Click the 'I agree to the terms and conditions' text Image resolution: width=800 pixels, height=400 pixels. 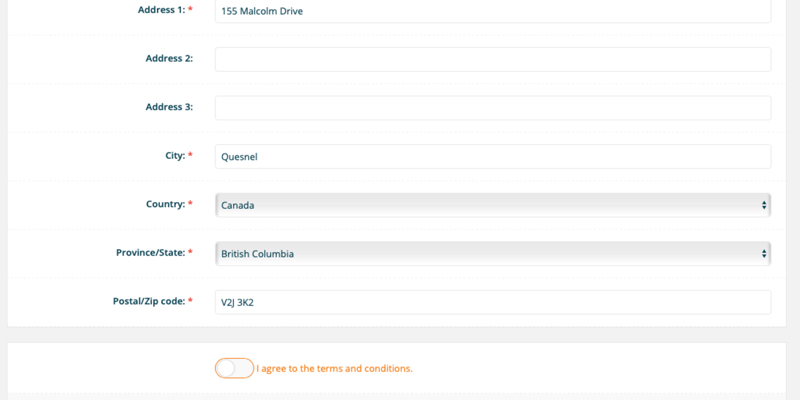(x=334, y=368)
